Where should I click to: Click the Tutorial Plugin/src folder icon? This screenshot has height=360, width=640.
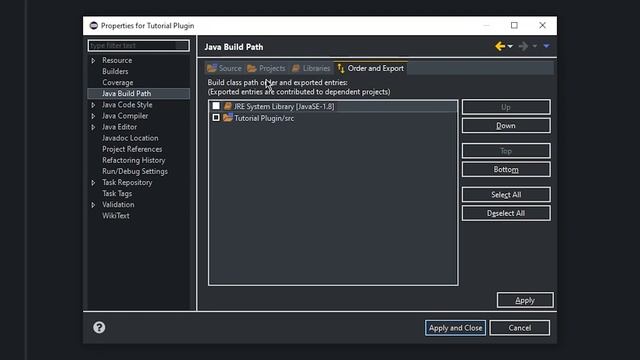tap(228, 118)
